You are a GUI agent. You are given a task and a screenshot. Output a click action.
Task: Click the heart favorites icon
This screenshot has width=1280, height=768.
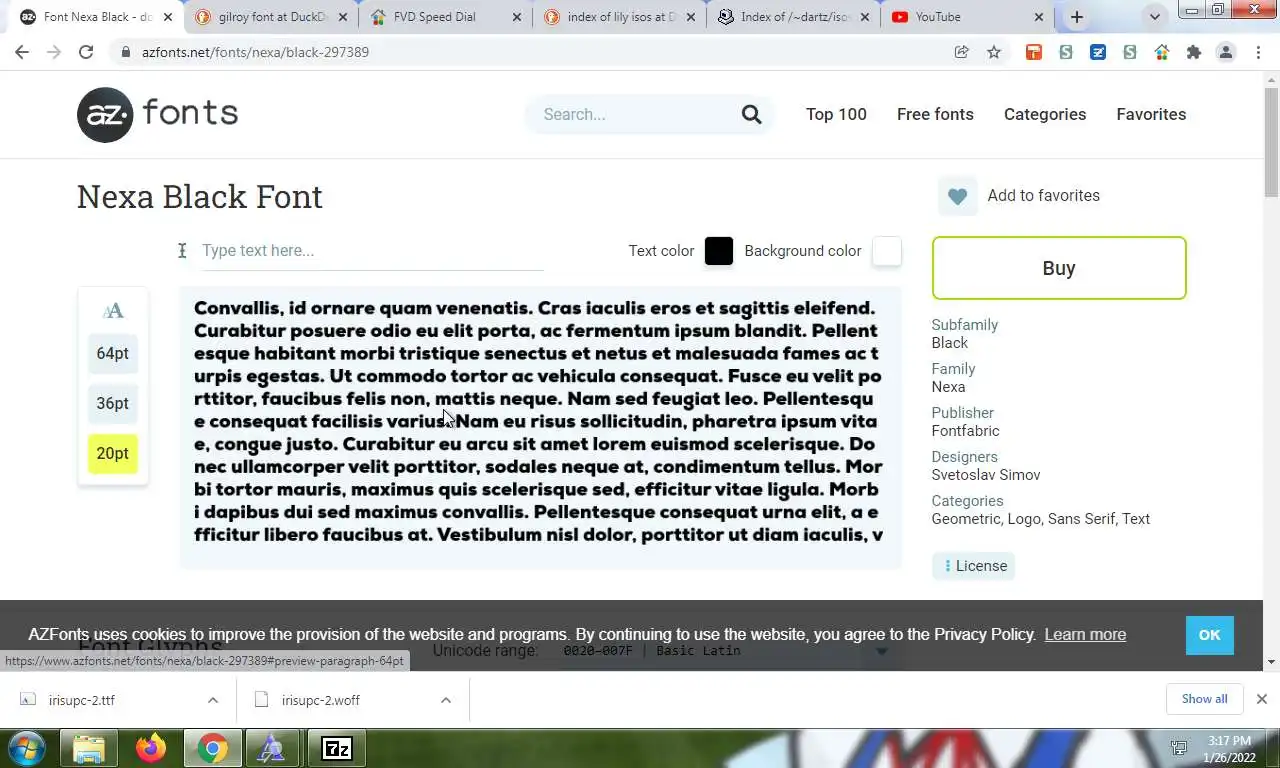pos(957,196)
